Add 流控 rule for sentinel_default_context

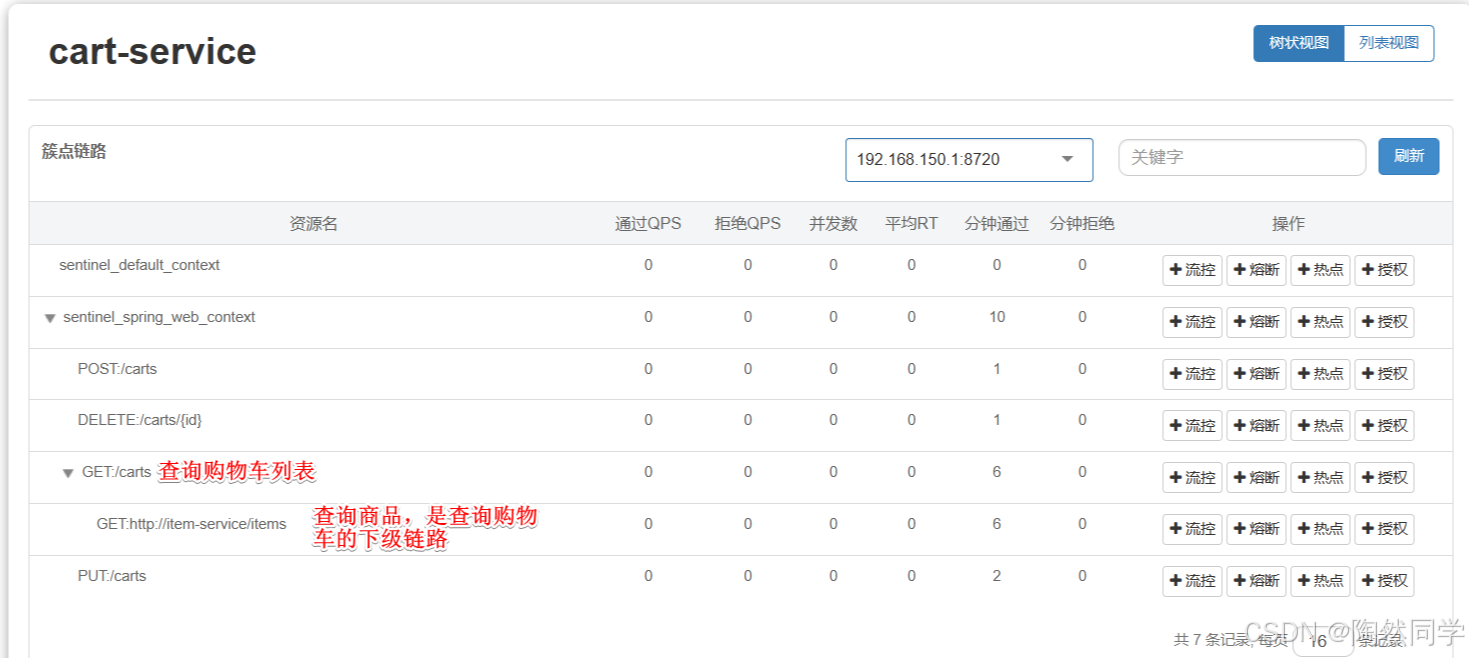coord(1192,270)
